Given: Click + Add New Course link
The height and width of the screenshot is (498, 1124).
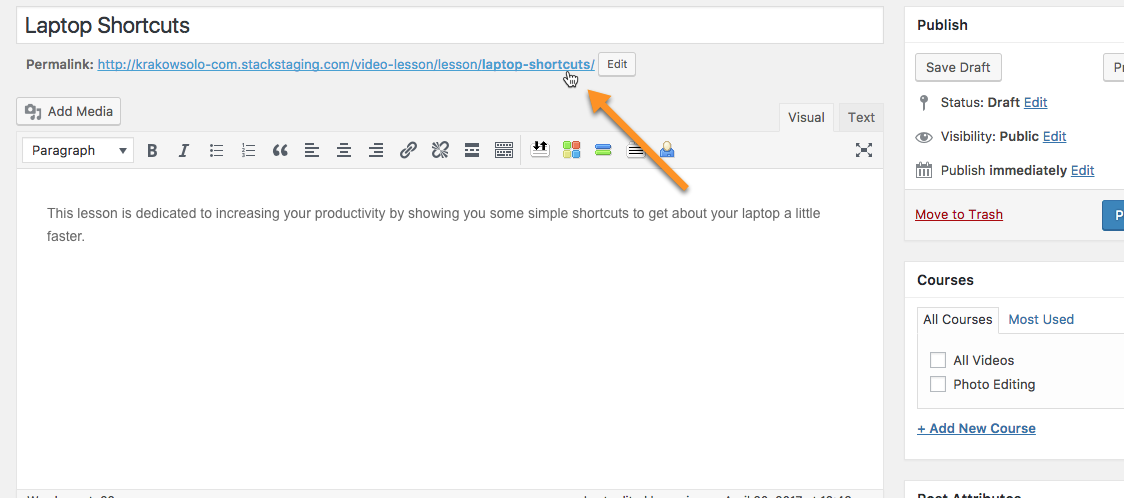Looking at the screenshot, I should click(x=976, y=428).
